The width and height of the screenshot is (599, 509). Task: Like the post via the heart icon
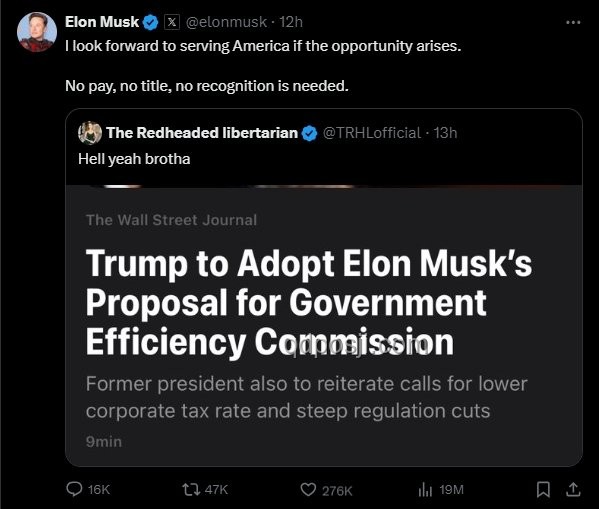[308, 490]
